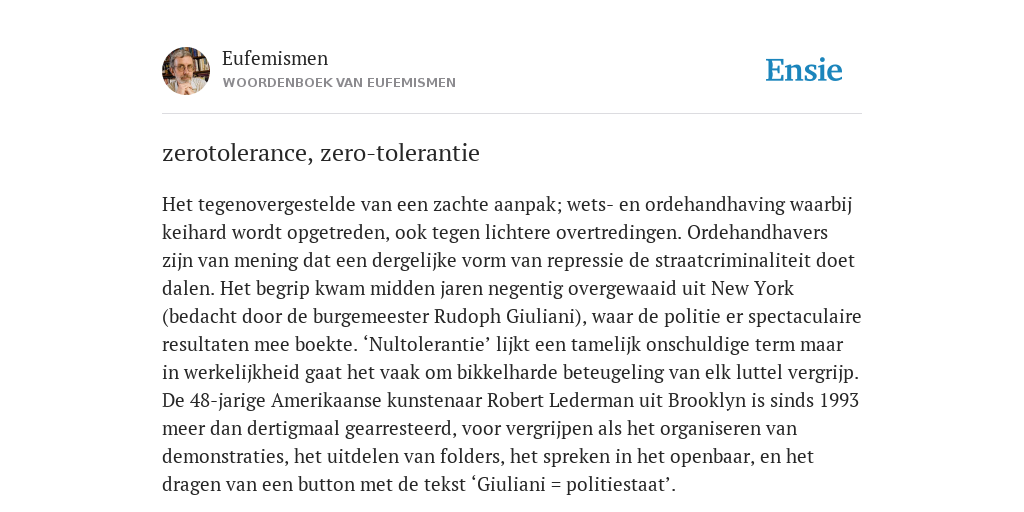Image resolution: width=1024 pixels, height=512 pixels.
Task: Open the WOORDENBOEK VAN EUFEMISMEN subtitle link
Action: coord(339,83)
